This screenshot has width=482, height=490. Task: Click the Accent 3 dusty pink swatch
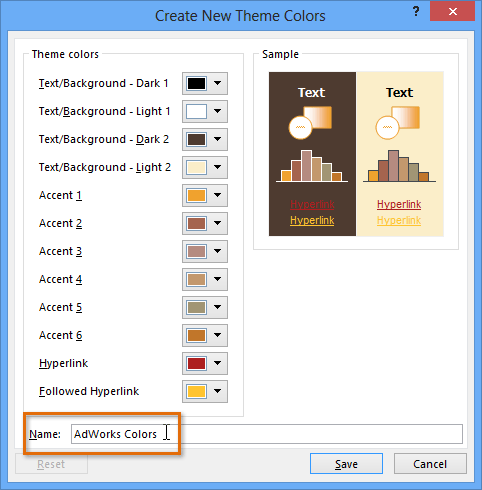point(196,251)
